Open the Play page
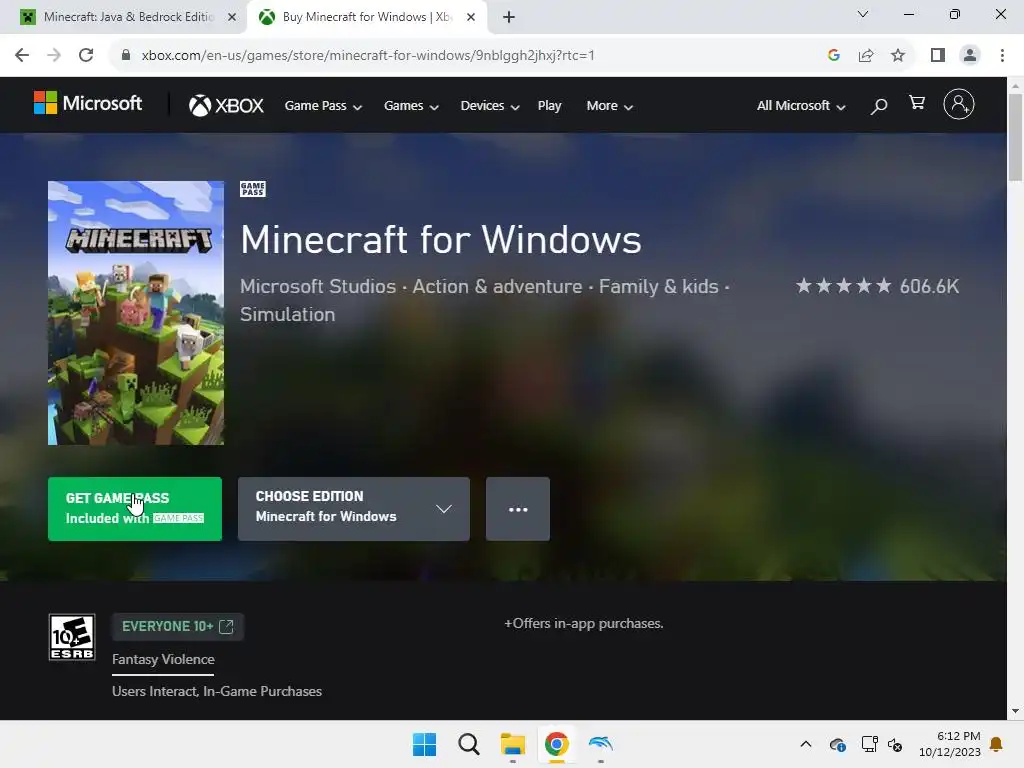 [549, 106]
